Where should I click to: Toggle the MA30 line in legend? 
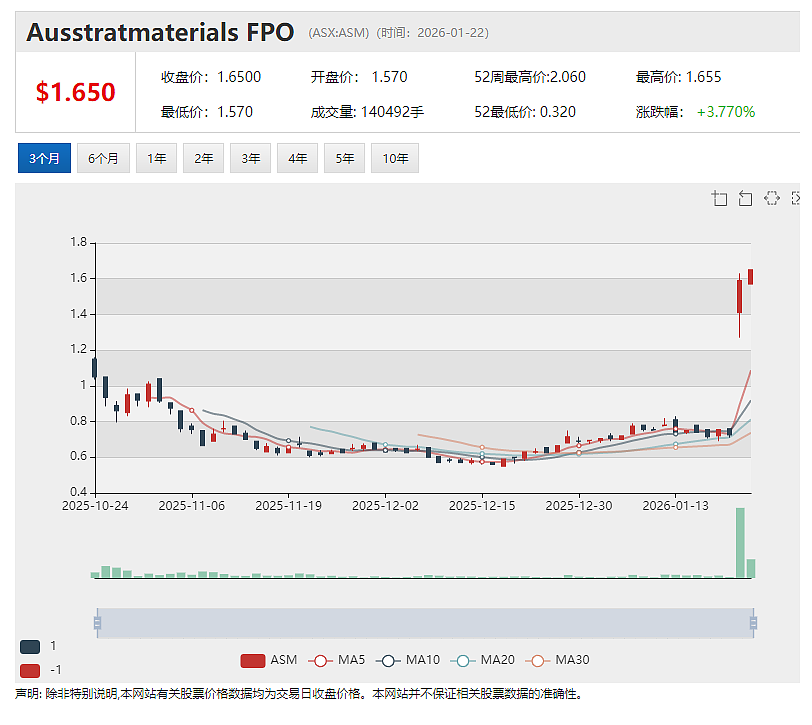tap(557, 660)
